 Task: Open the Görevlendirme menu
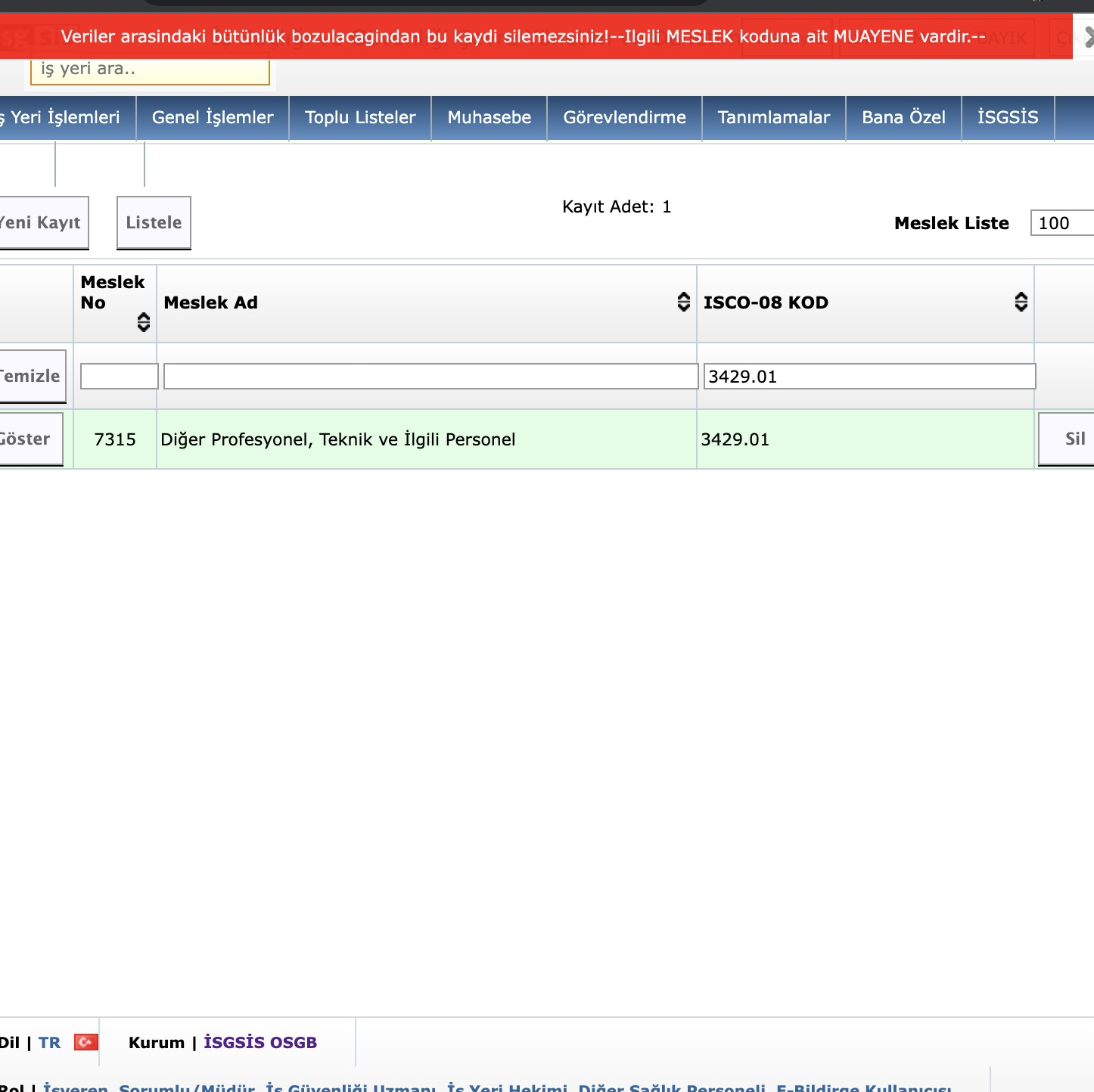click(624, 118)
